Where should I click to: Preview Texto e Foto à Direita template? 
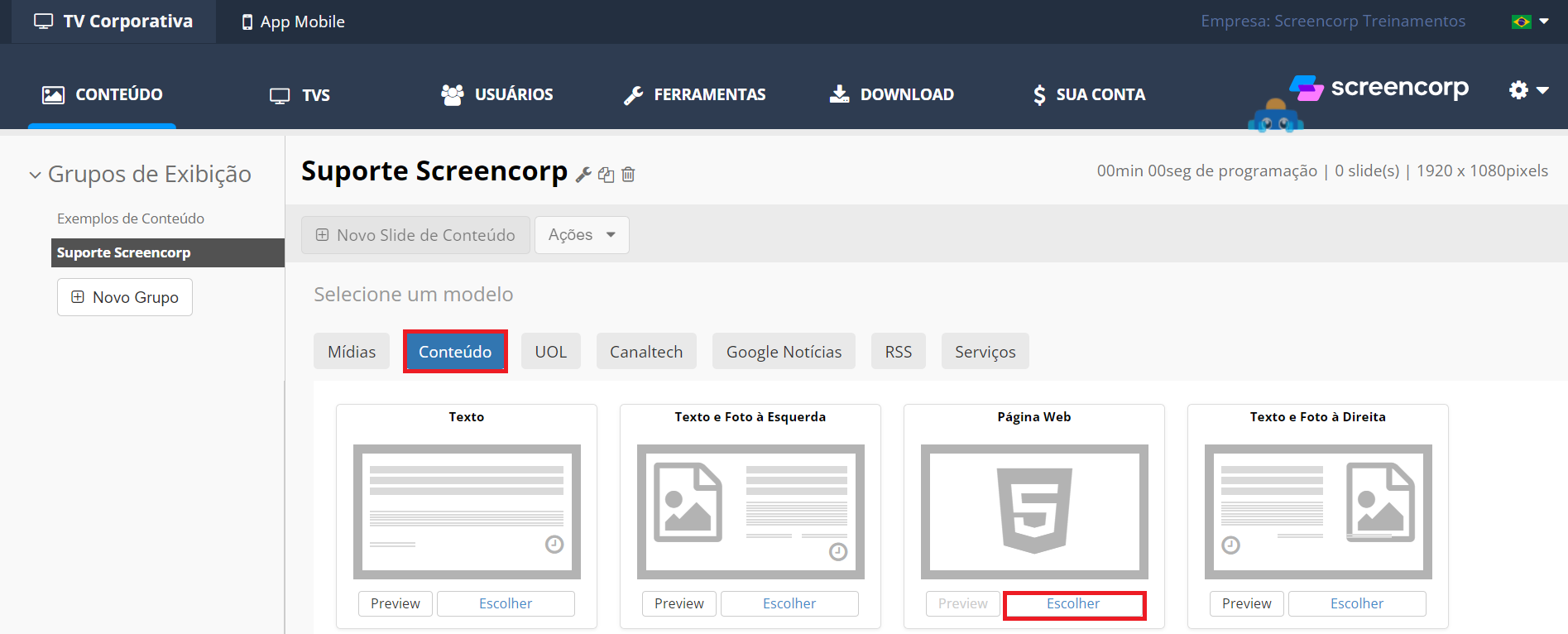(x=1247, y=603)
